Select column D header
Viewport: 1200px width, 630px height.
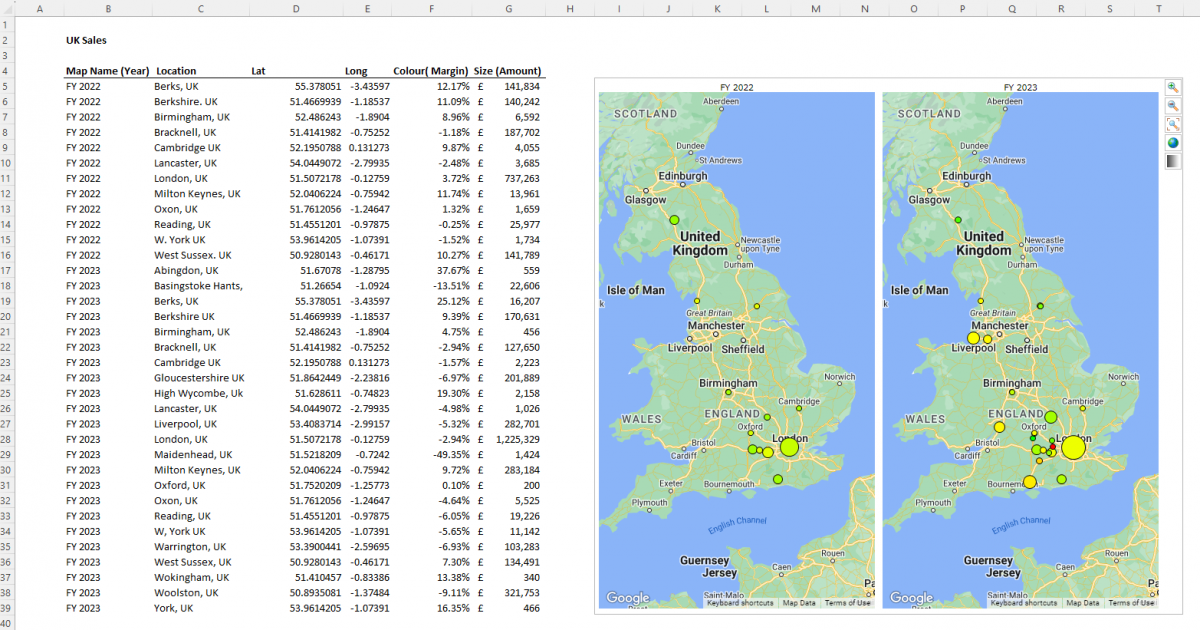pyautogui.click(x=296, y=8)
